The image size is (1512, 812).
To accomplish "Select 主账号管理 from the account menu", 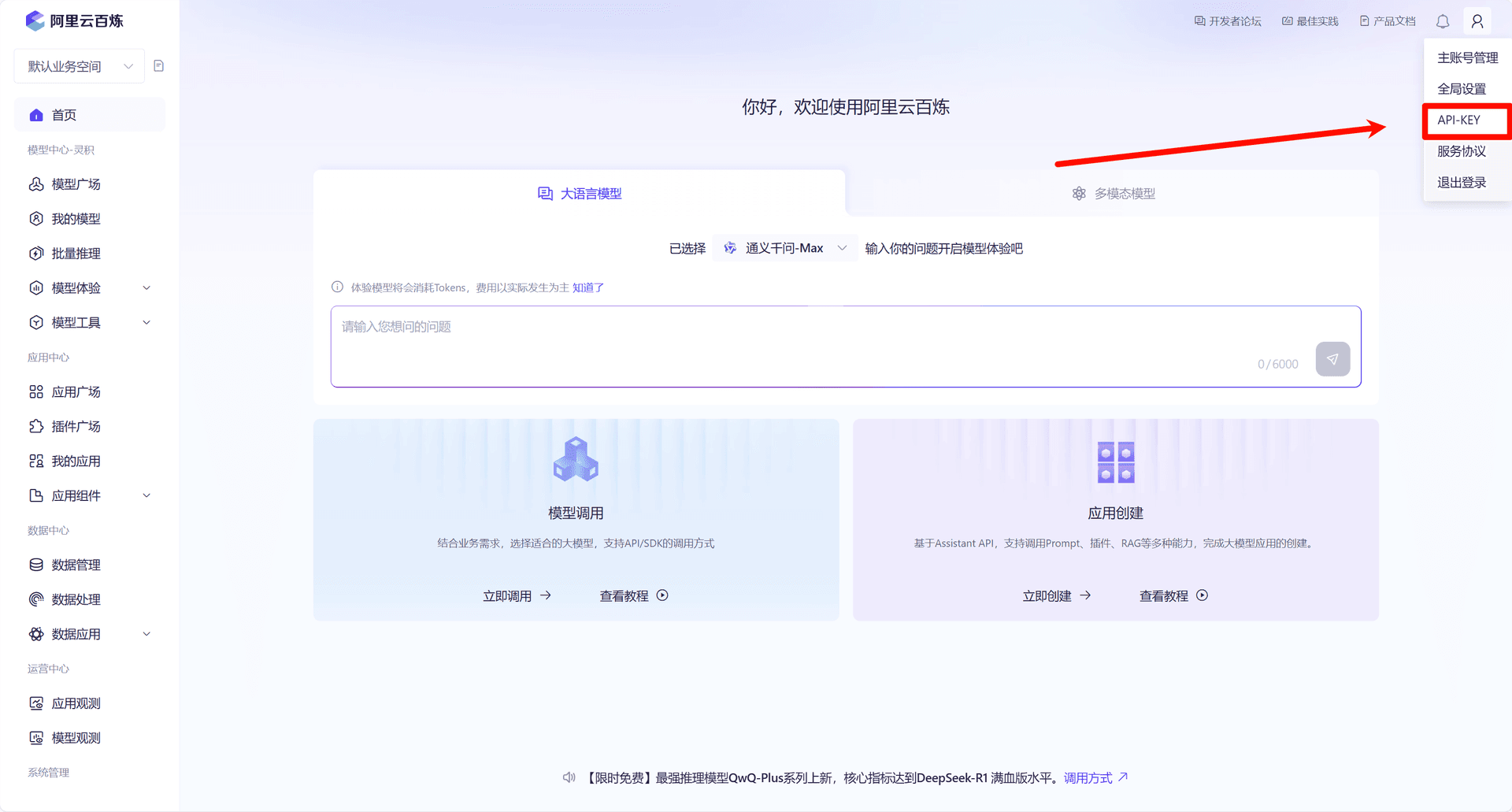I will point(1467,57).
